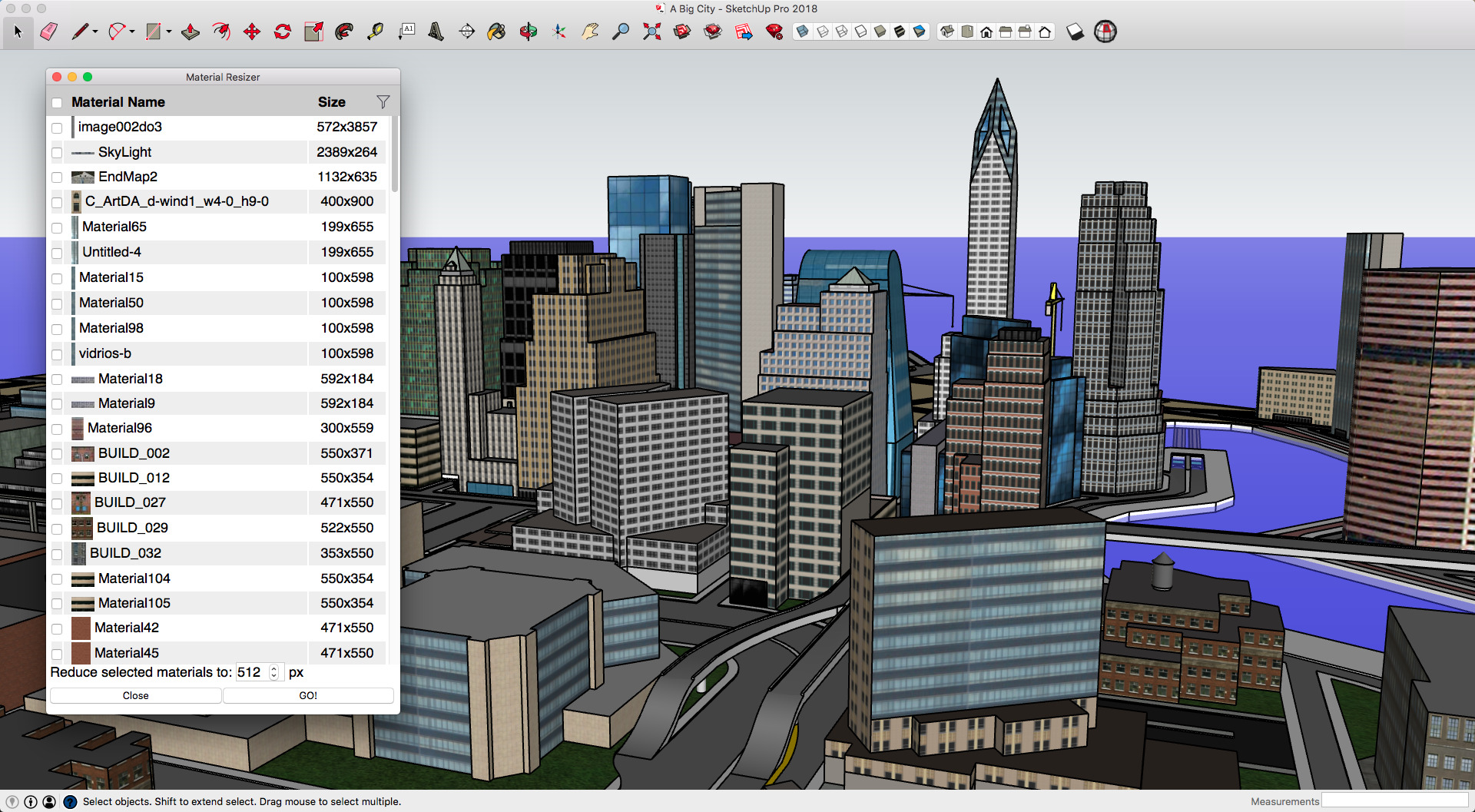
Task: Open Pencil tool dropdown arrow
Action: [95, 32]
